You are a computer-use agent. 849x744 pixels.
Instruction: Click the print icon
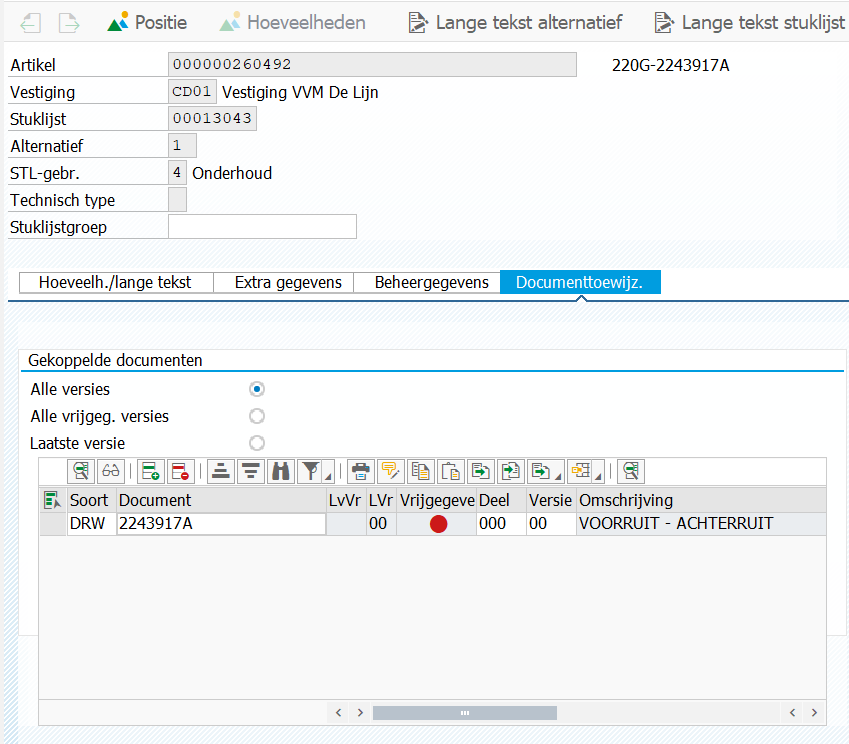361,471
